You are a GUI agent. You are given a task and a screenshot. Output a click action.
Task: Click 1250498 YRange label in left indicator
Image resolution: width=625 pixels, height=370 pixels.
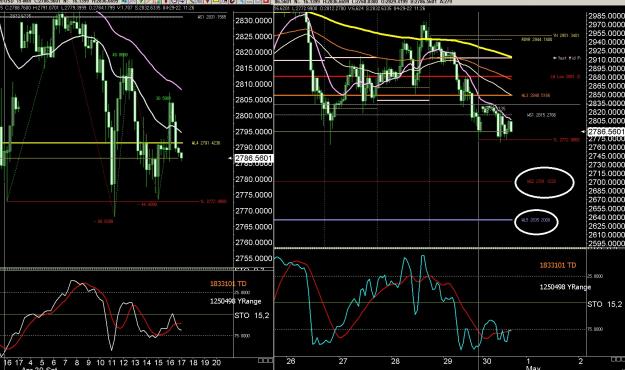tap(236, 301)
